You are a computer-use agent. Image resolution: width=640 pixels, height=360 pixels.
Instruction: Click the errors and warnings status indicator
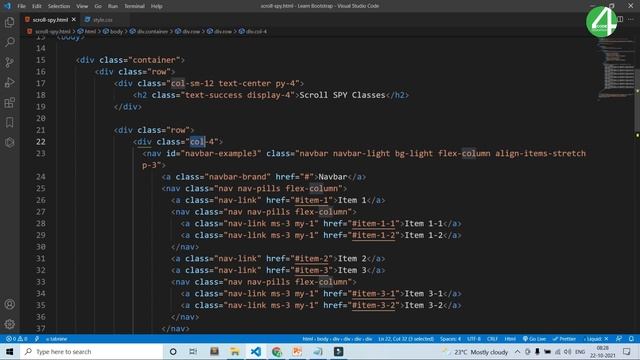pyautogui.click(x=16, y=339)
